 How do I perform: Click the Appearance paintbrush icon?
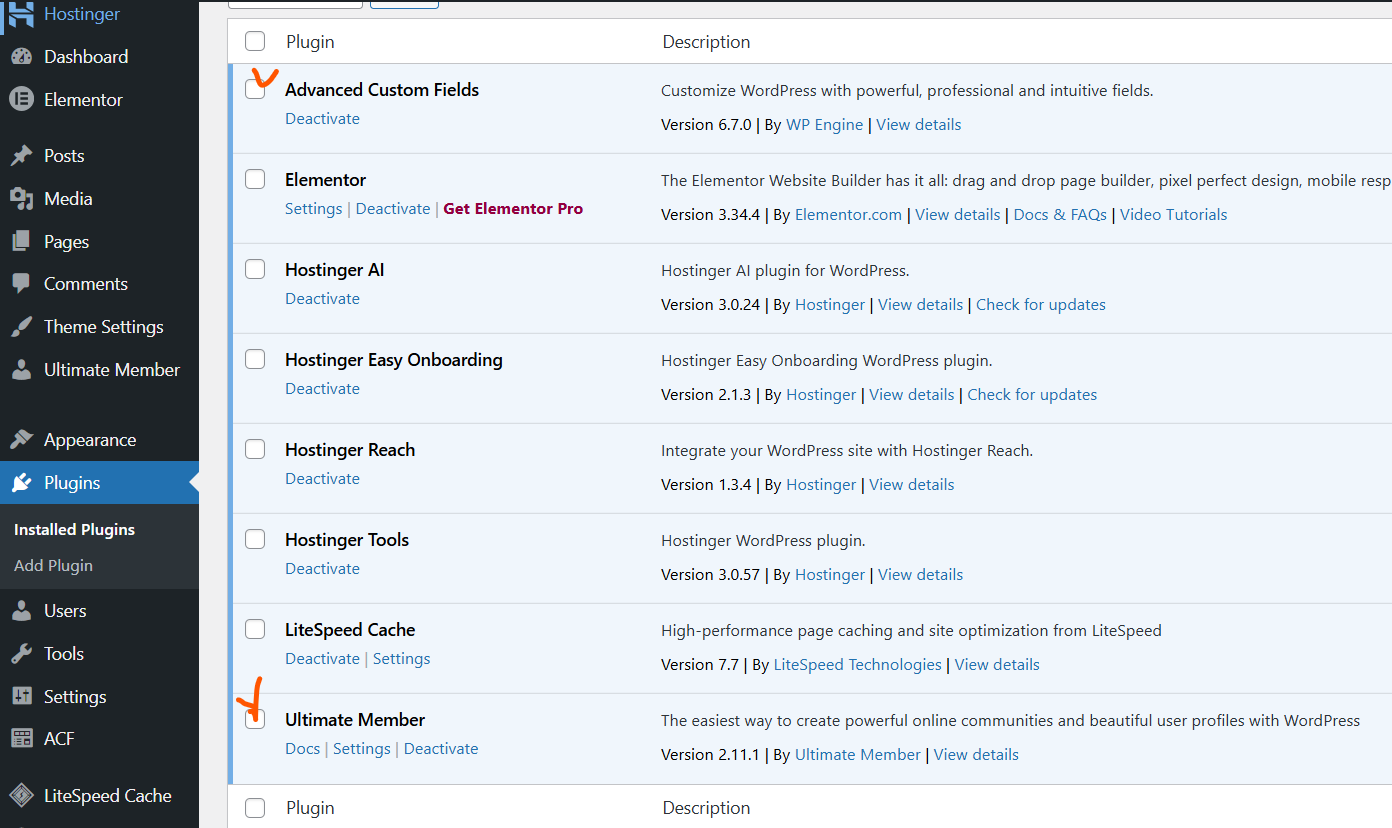pyautogui.click(x=21, y=440)
